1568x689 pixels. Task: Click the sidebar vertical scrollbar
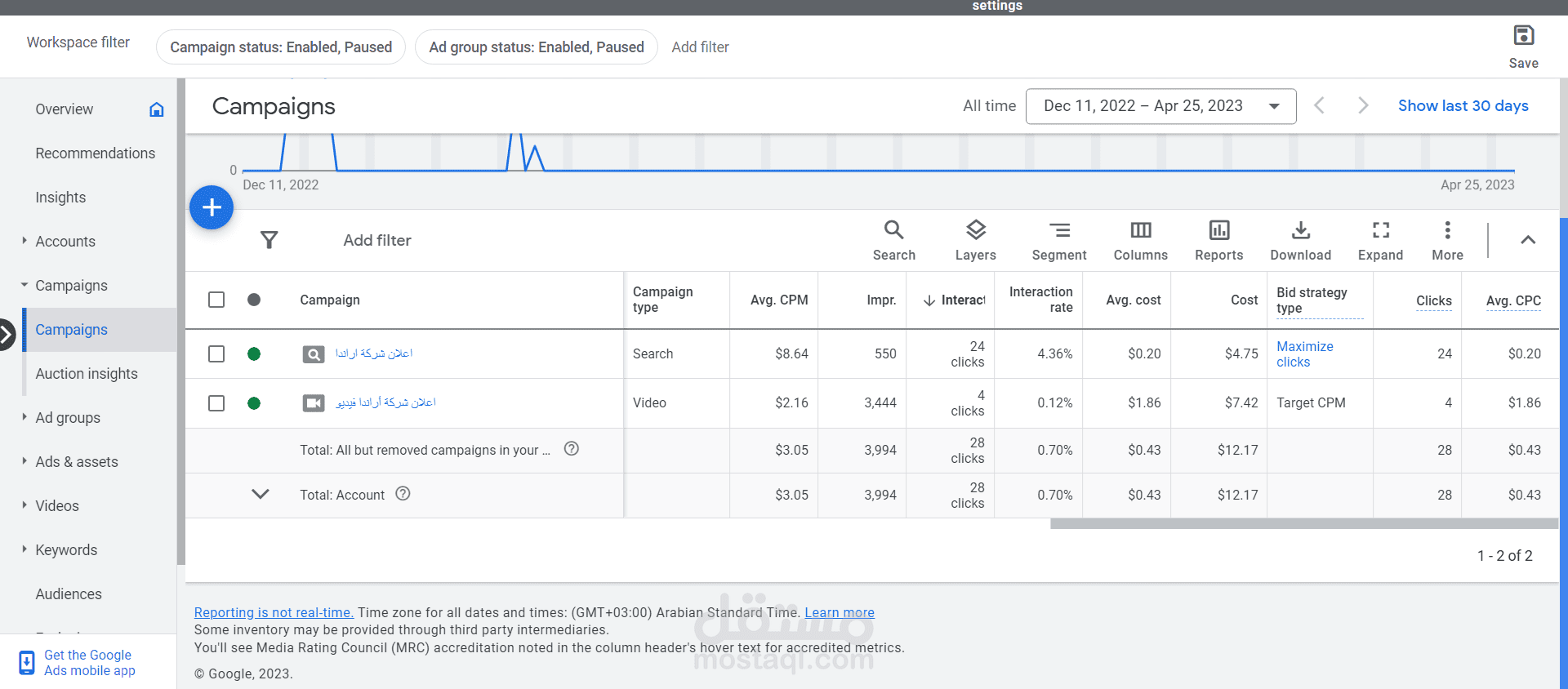180,321
